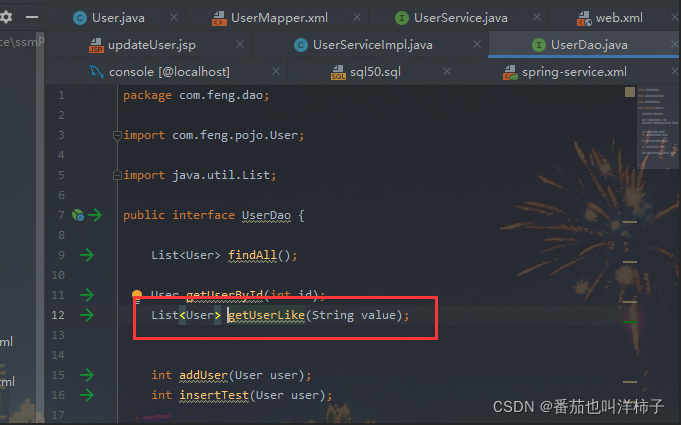Screen dimensions: 681x425
Task: Click the updateUser.jsp JSP file icon
Action: click(x=96, y=45)
